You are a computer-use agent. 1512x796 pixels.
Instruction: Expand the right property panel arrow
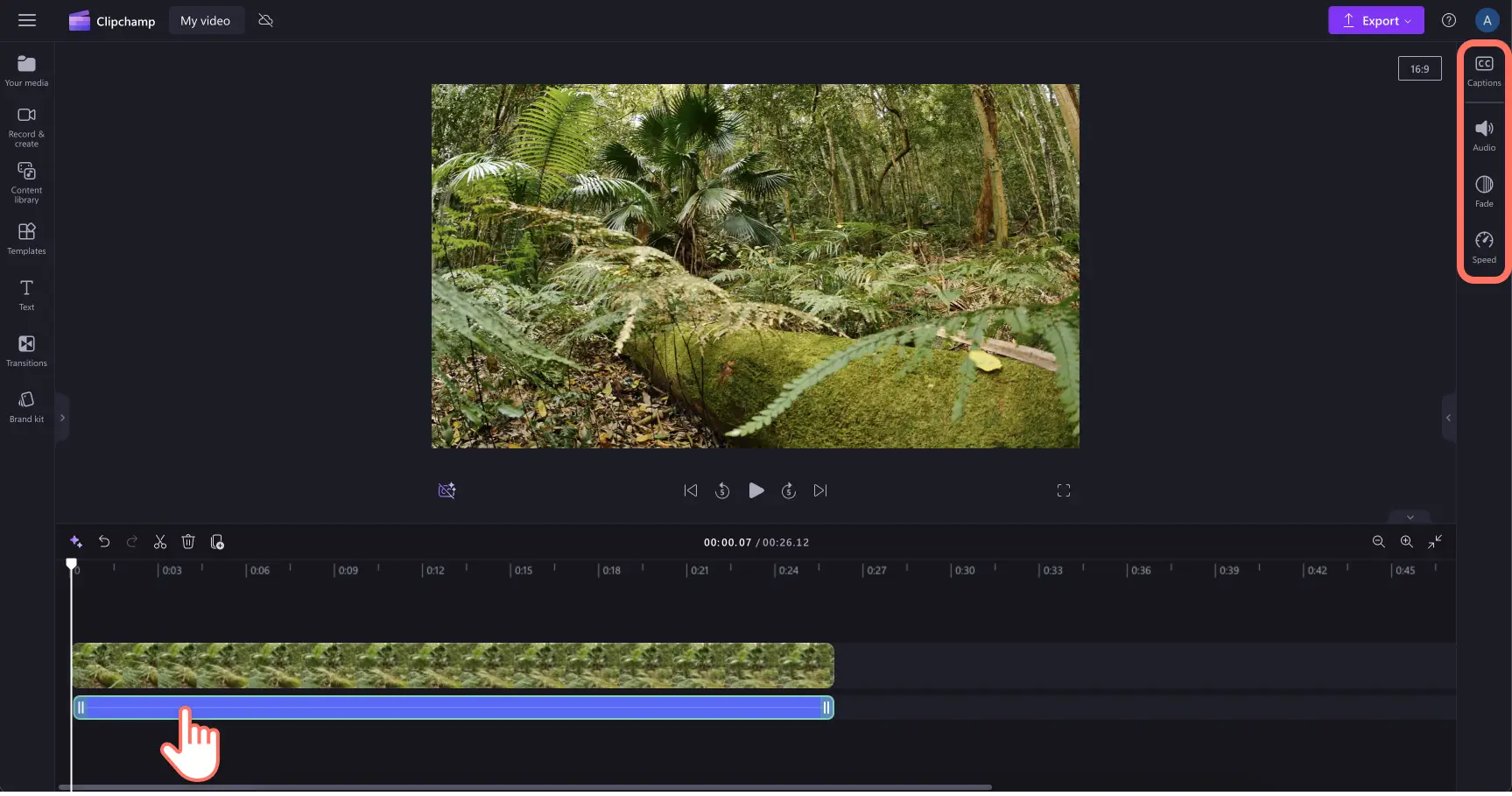click(1448, 418)
